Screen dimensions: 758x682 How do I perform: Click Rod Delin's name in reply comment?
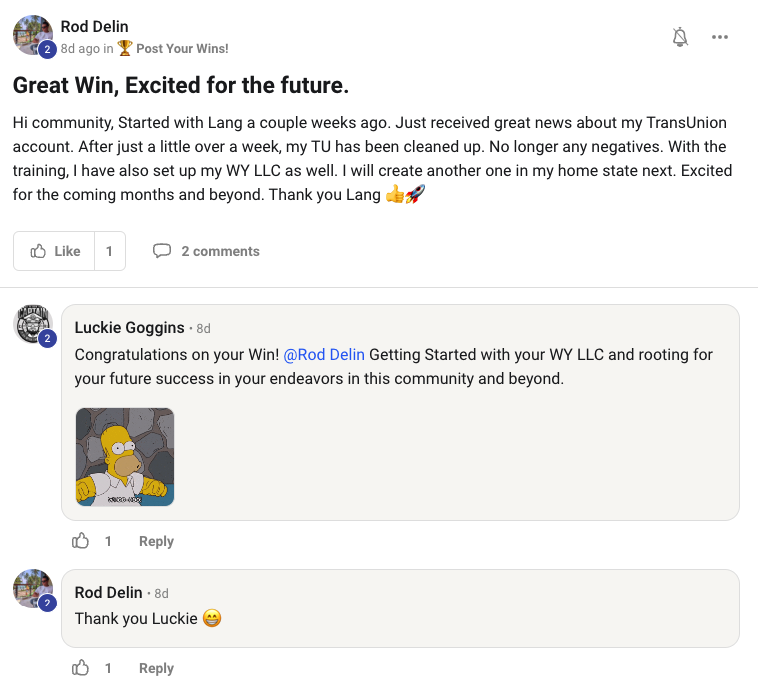tap(108, 592)
